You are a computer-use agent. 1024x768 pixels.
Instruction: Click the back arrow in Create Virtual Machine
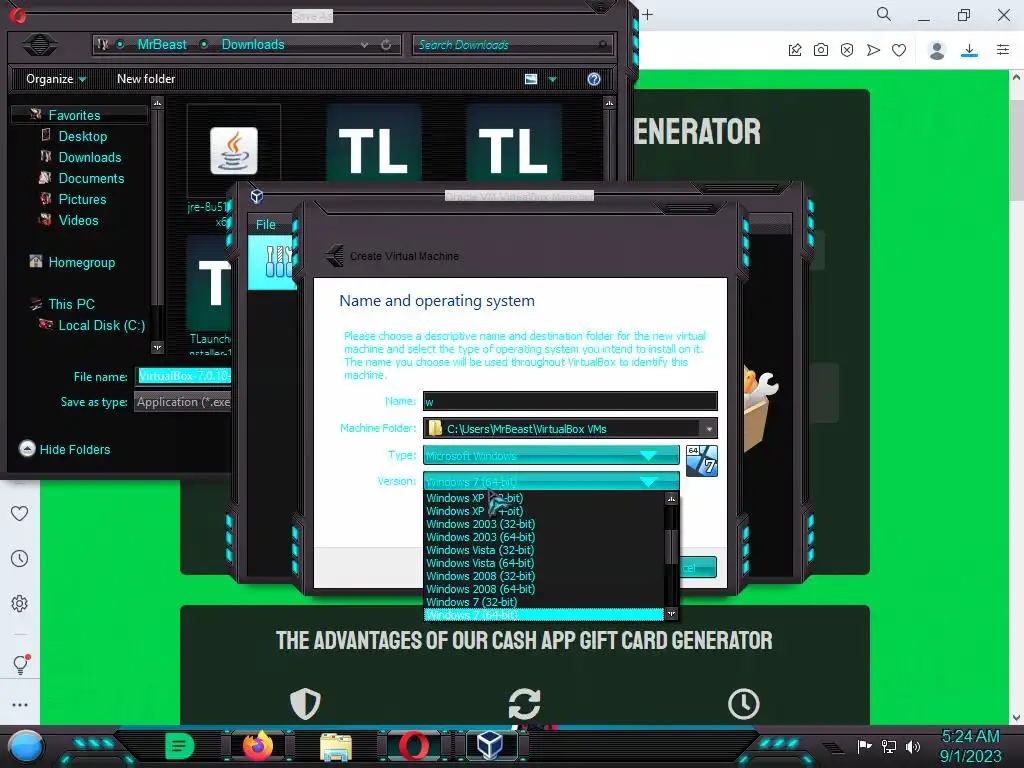tap(335, 255)
